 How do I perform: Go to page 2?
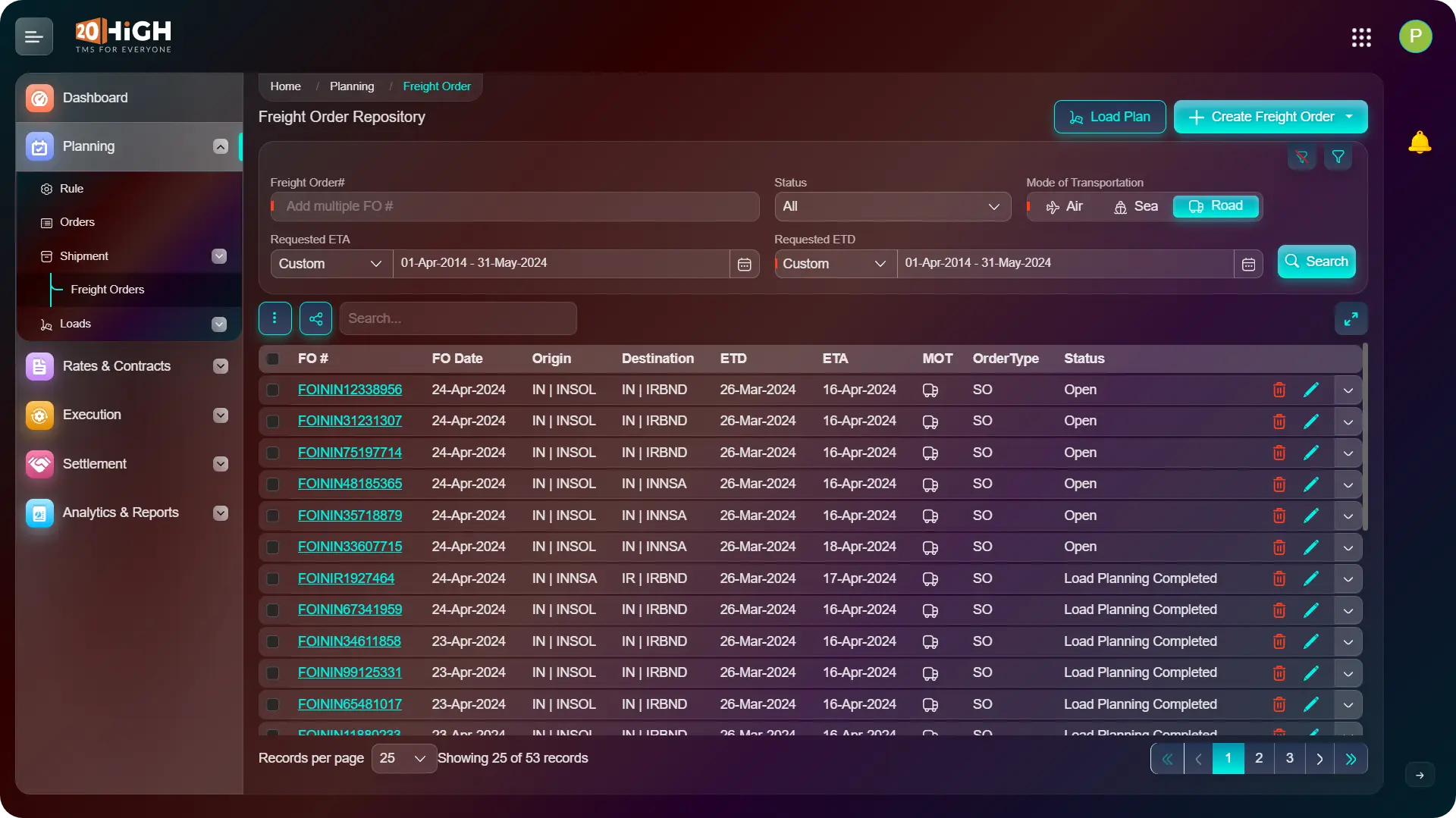(x=1259, y=758)
